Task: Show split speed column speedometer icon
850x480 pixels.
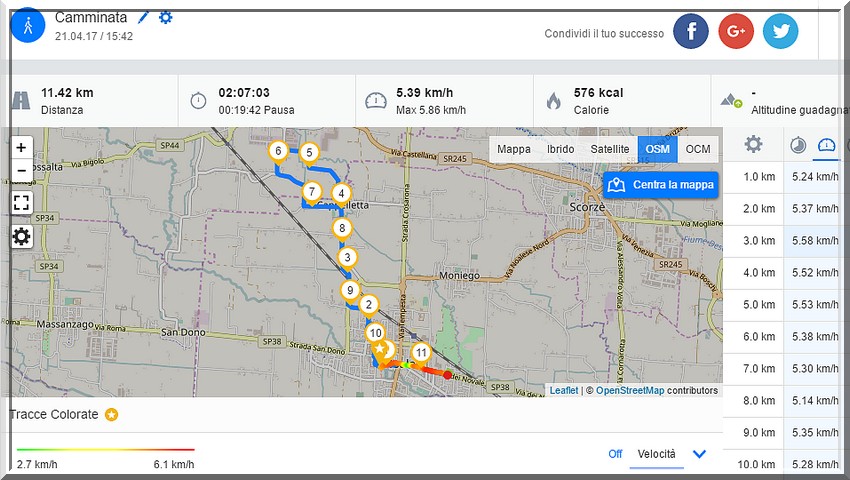Action: pyautogui.click(x=826, y=145)
